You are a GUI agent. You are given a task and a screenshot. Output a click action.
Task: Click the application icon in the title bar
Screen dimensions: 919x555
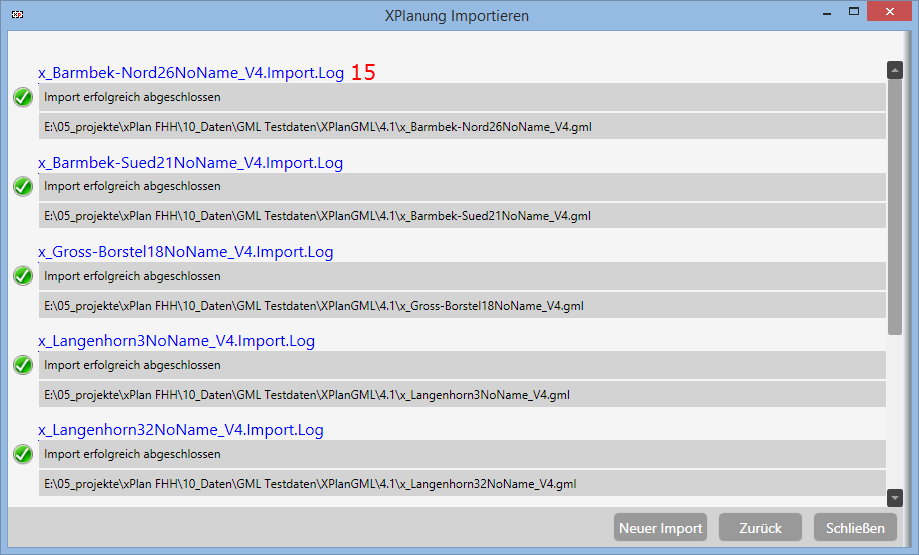pos(17,16)
